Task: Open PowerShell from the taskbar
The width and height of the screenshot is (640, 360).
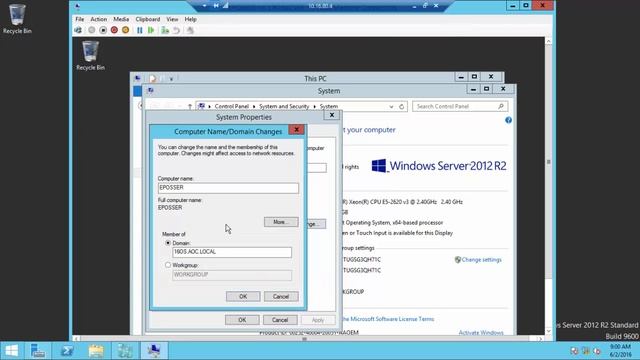Action: (67, 351)
